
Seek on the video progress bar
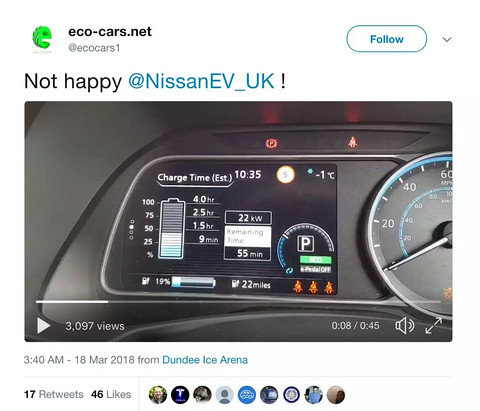(238, 302)
